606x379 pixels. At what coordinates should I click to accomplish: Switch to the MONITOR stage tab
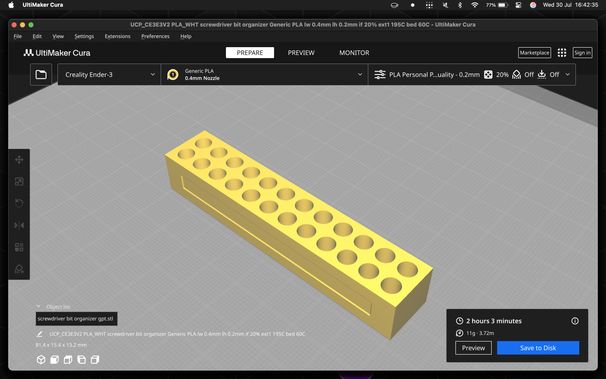pyautogui.click(x=354, y=53)
